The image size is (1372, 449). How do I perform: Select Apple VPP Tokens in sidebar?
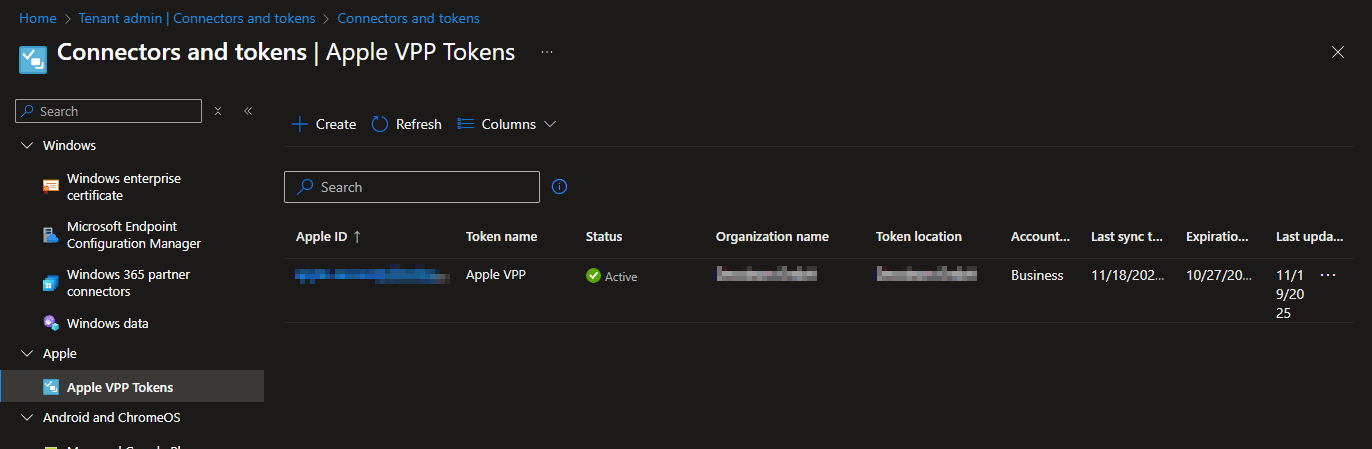(119, 387)
